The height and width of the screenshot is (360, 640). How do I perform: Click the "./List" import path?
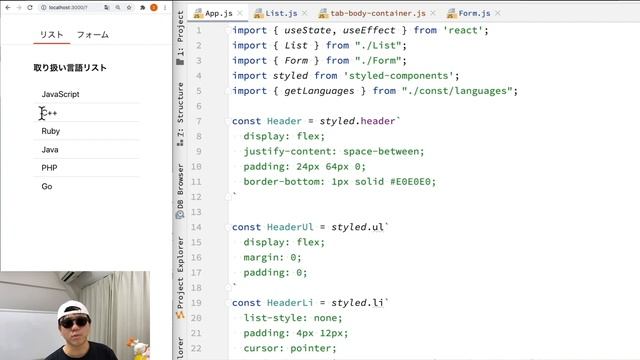378,46
